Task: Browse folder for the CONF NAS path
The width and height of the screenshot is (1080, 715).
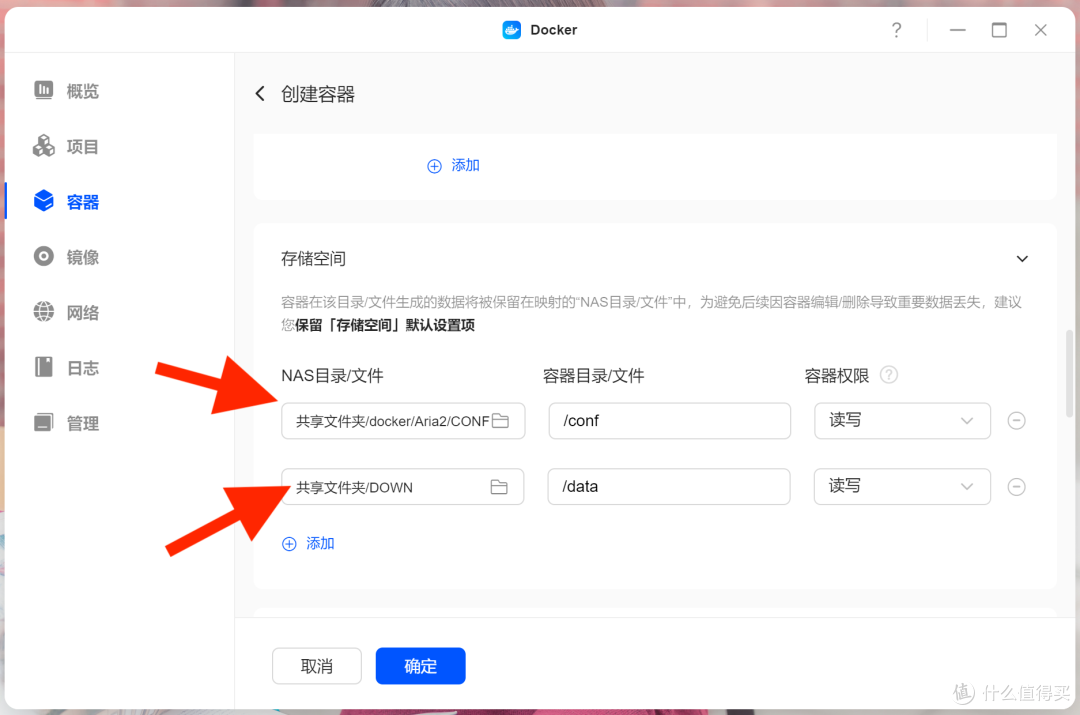Action: [x=500, y=421]
